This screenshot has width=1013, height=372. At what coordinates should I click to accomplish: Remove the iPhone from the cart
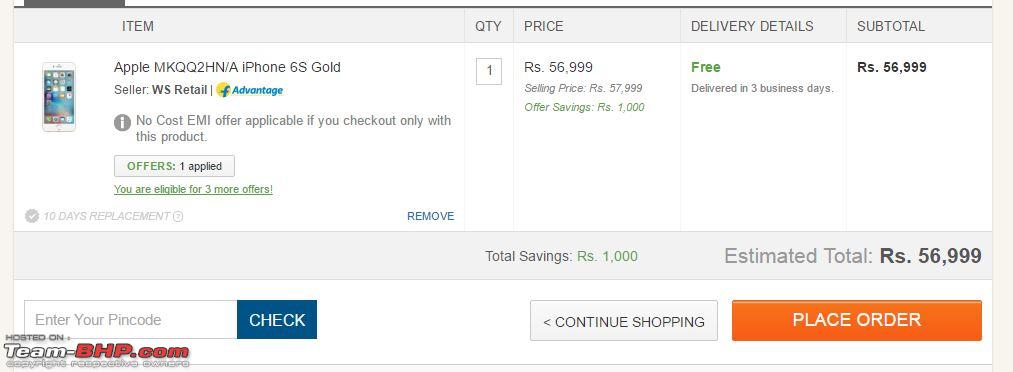(430, 216)
